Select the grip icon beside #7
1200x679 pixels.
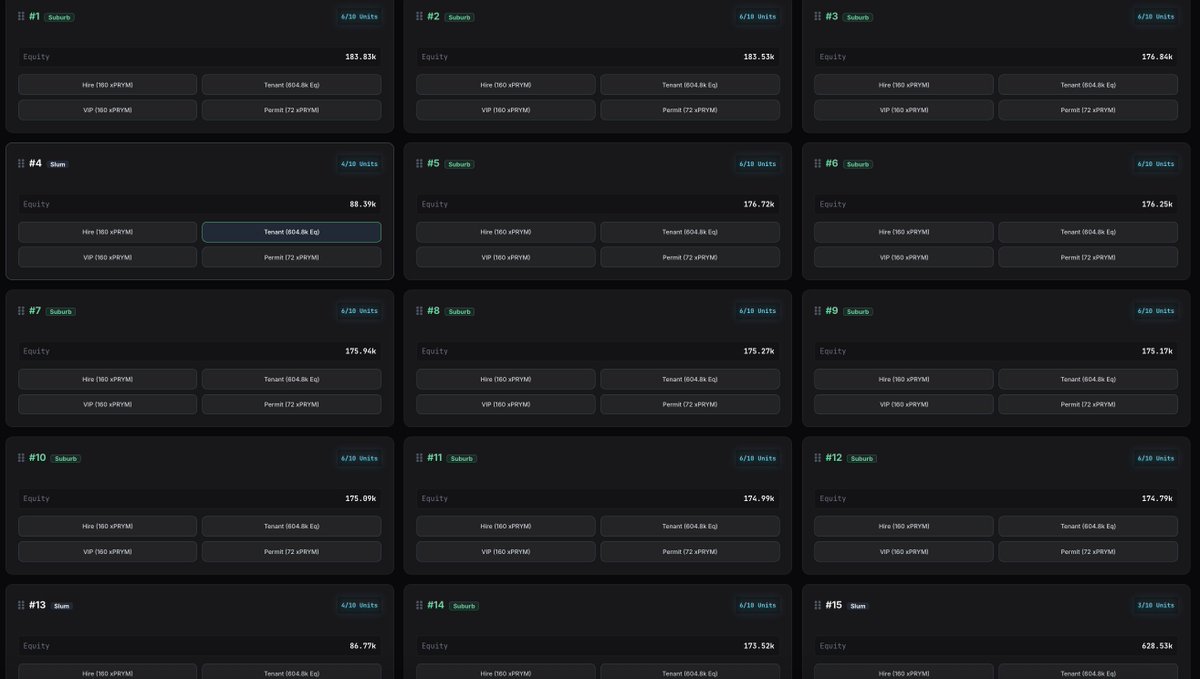point(21,311)
